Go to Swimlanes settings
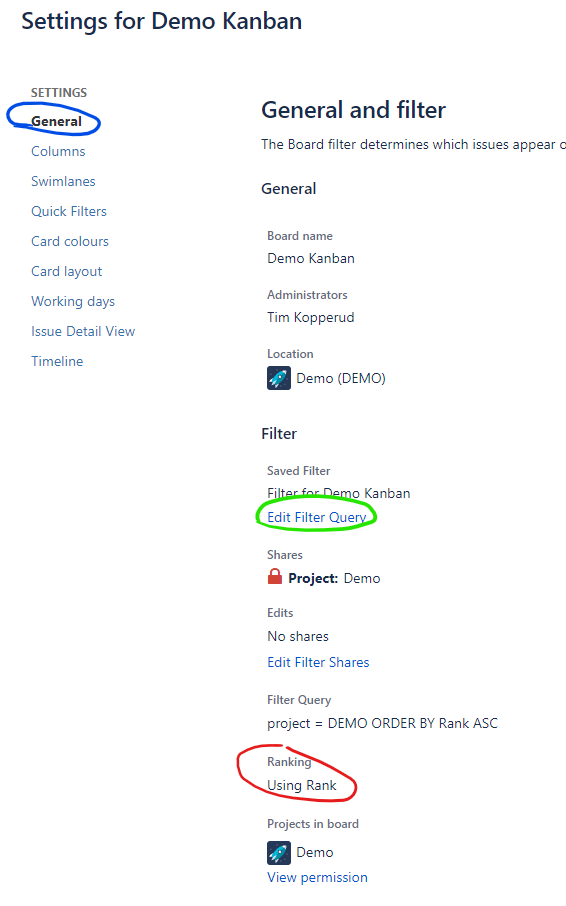The height and width of the screenshot is (906, 566). pyautogui.click(x=64, y=181)
